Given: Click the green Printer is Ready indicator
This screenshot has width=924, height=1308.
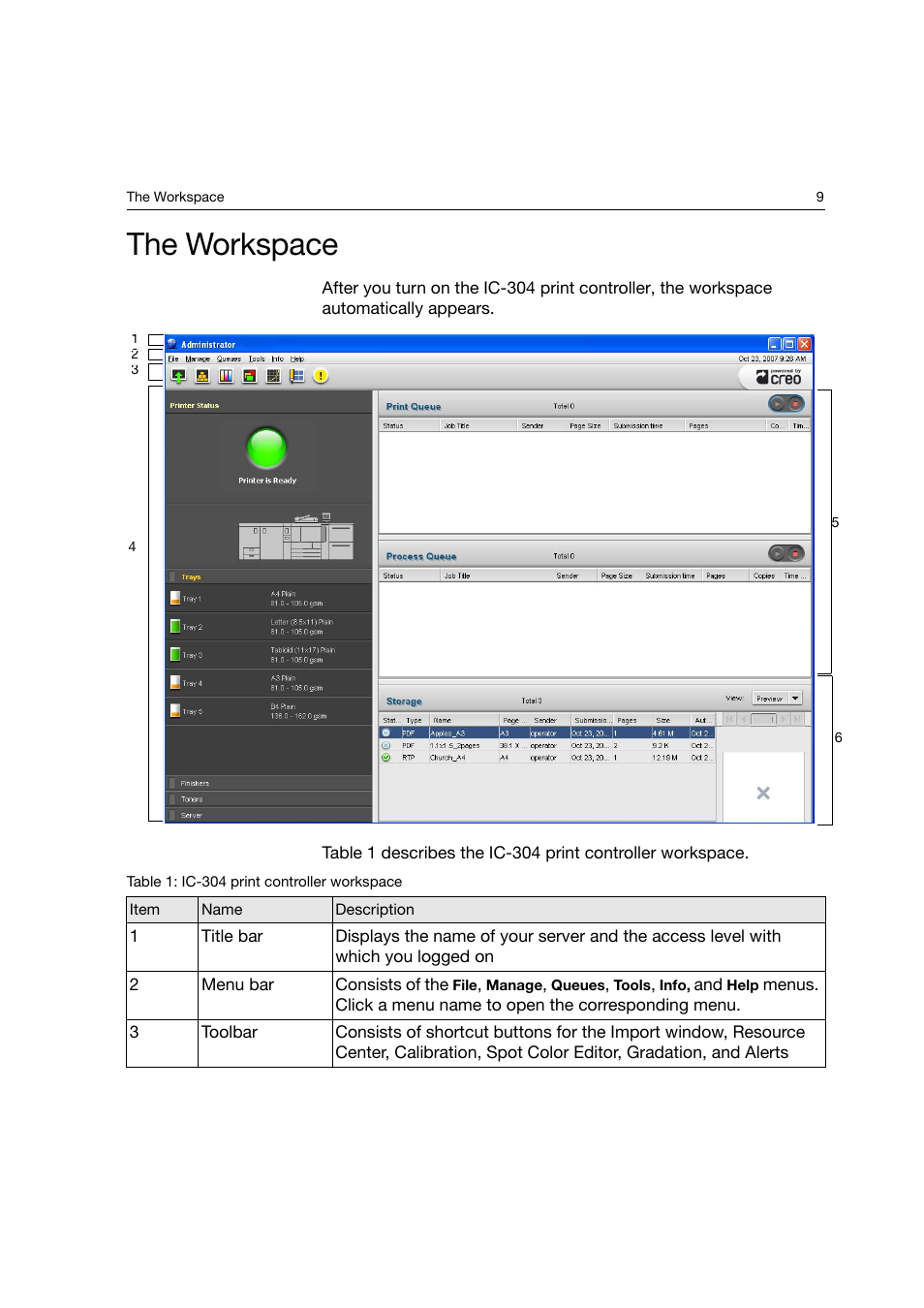Looking at the screenshot, I should tap(267, 448).
